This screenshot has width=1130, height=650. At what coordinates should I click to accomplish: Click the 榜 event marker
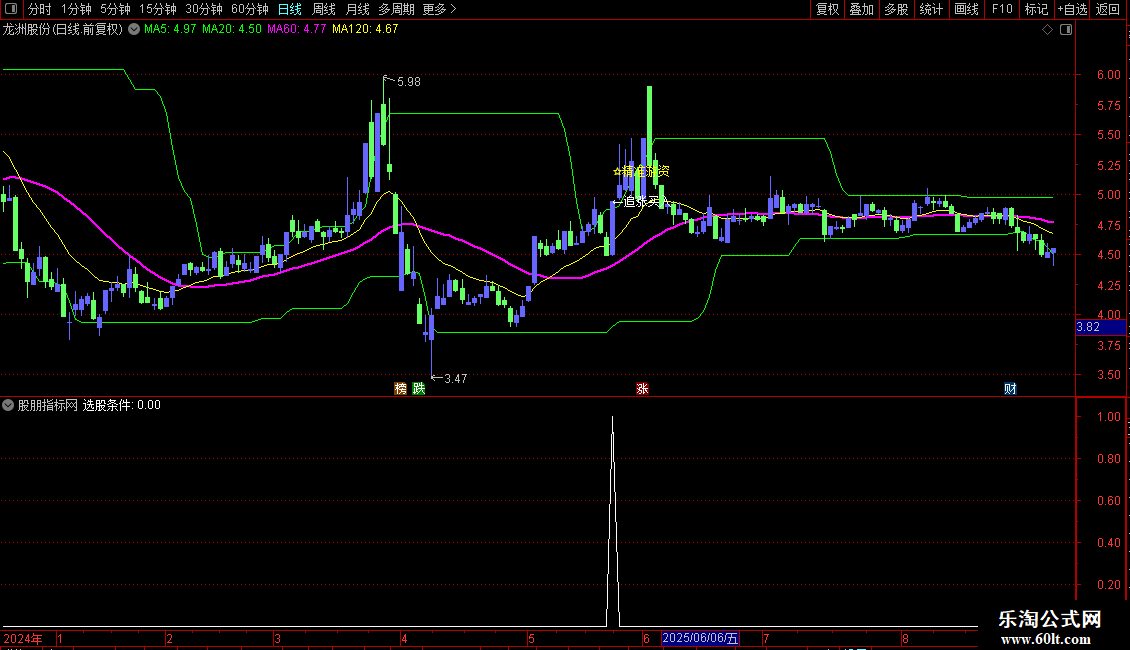[x=401, y=388]
